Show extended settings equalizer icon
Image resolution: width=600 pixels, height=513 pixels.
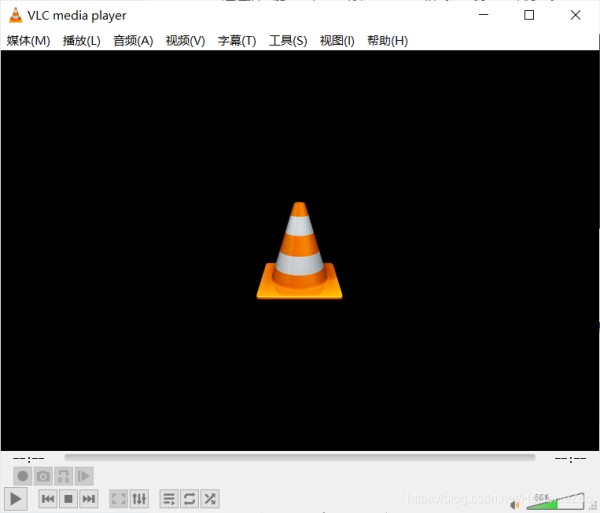click(139, 499)
